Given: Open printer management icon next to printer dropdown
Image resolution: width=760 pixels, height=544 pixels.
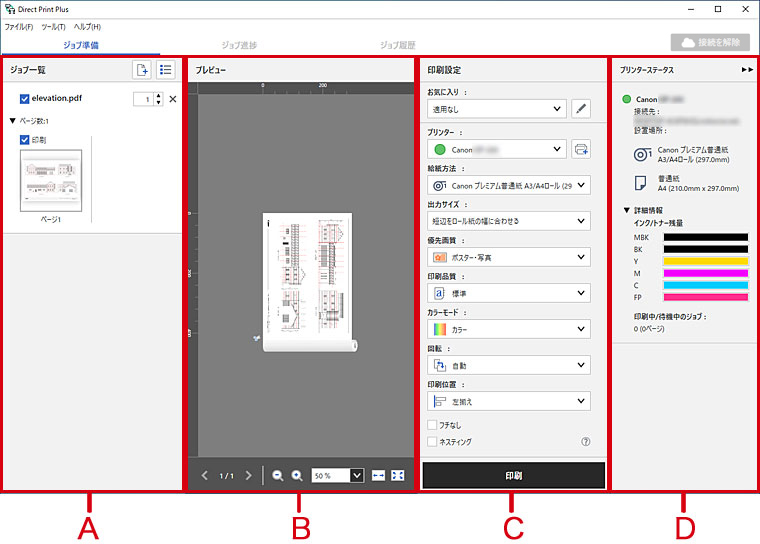Looking at the screenshot, I should pyautogui.click(x=581, y=149).
